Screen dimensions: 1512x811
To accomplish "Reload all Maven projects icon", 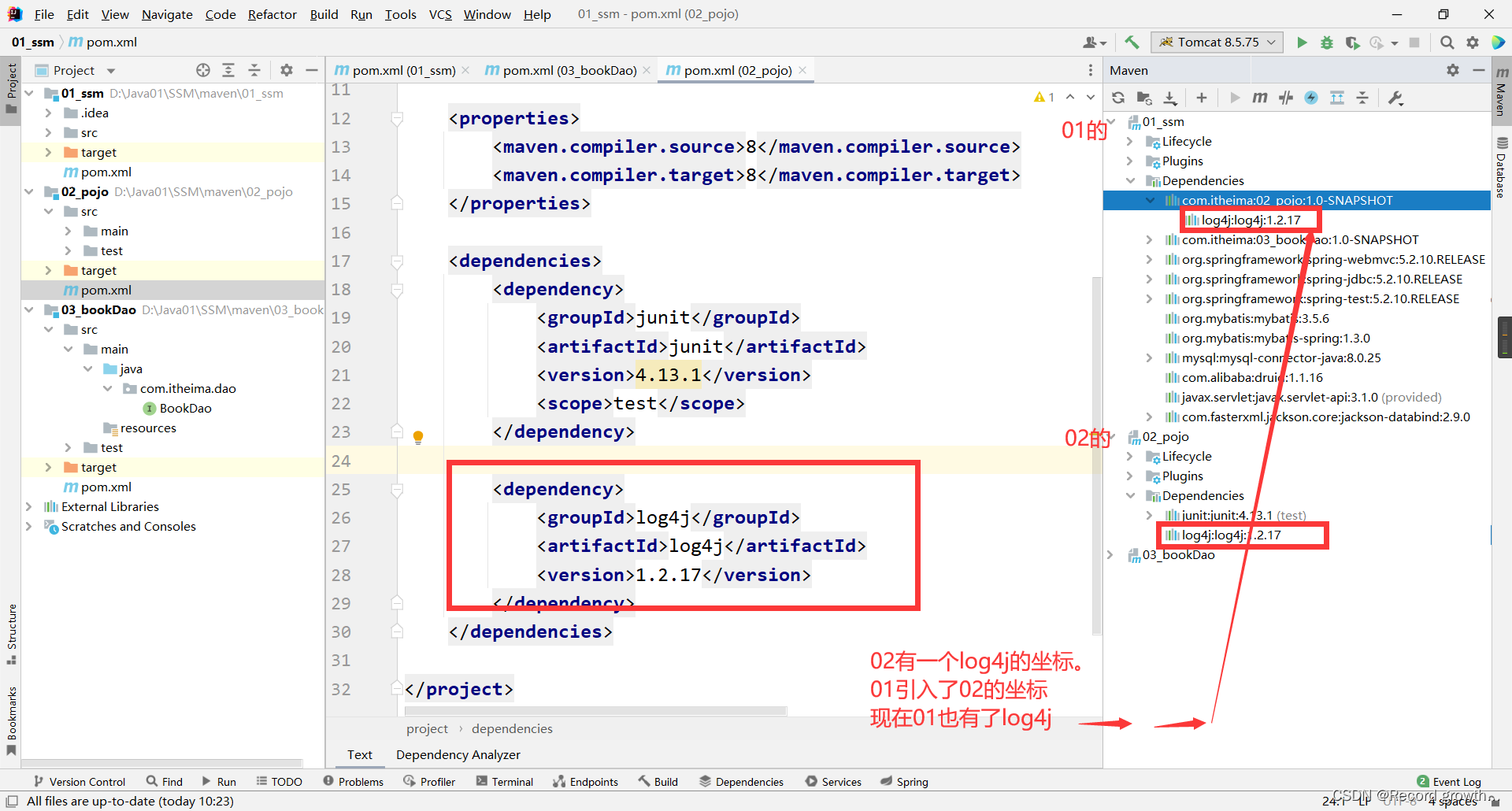I will point(1118,98).
